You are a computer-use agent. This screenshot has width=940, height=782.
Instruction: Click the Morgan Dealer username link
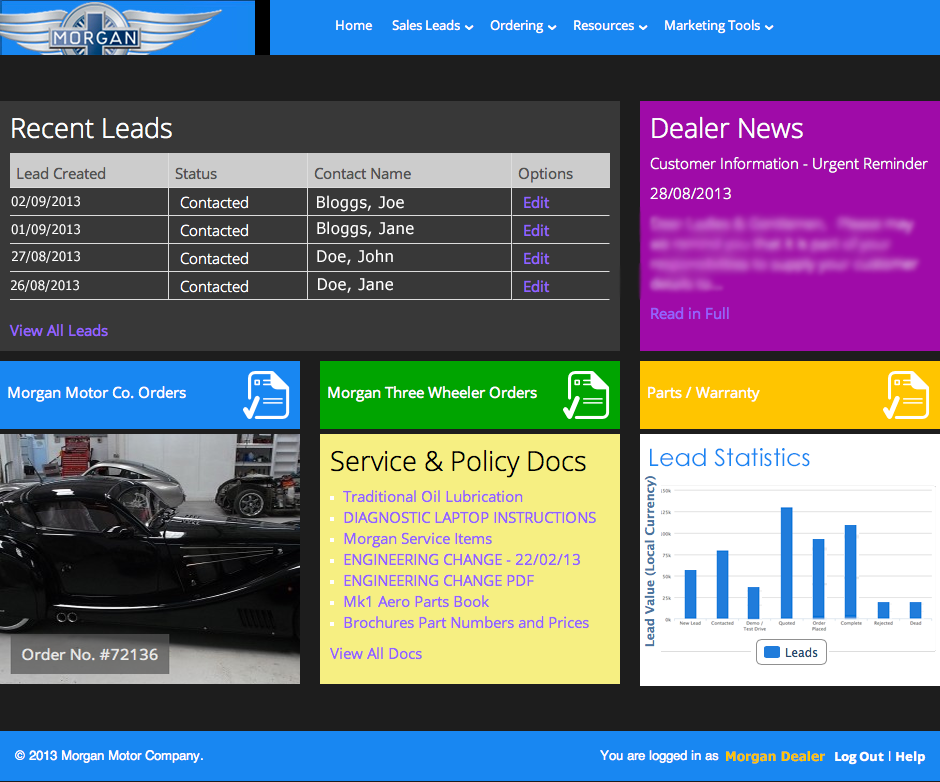[x=775, y=756]
